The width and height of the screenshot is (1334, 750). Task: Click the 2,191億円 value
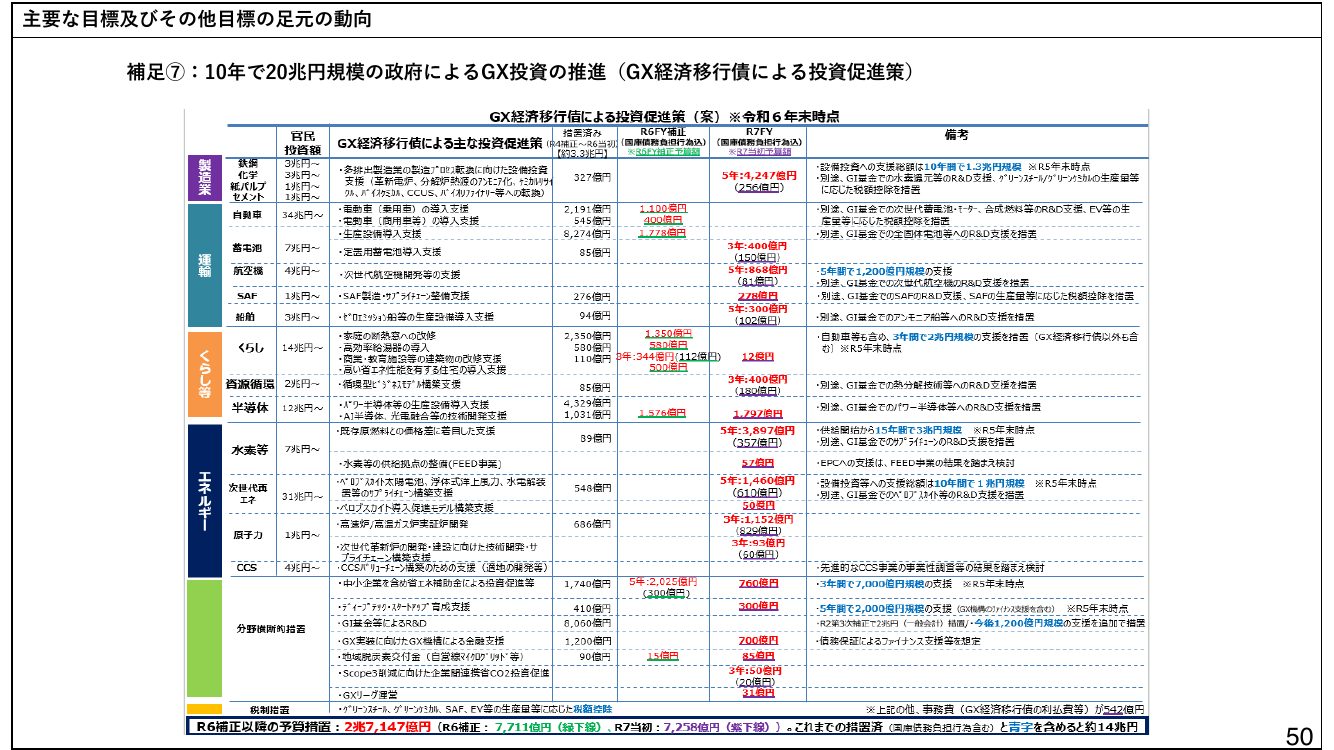[587, 208]
